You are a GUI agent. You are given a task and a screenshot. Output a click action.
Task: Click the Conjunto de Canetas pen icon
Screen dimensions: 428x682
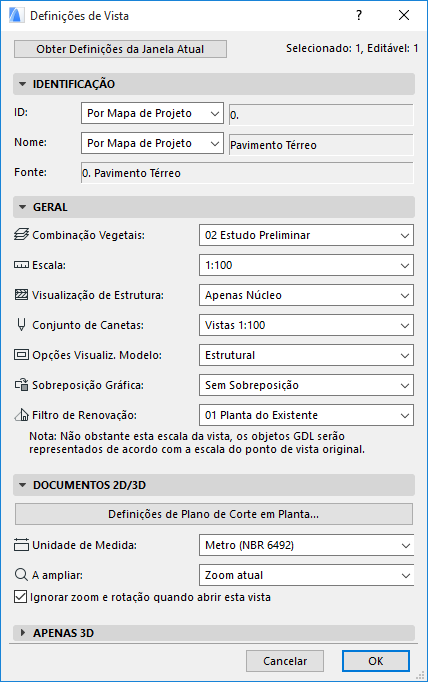click(21, 325)
